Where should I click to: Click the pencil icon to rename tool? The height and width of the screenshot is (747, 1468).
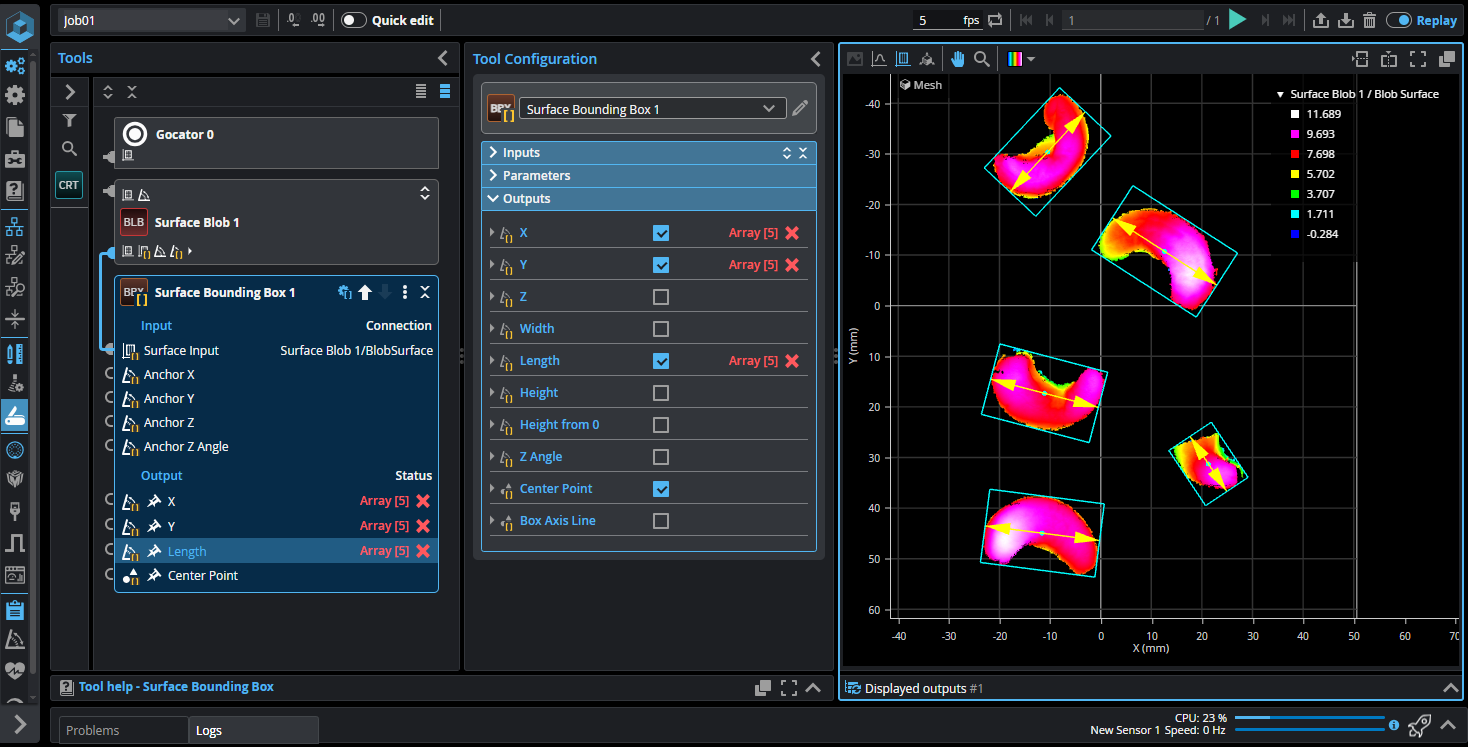(800, 108)
